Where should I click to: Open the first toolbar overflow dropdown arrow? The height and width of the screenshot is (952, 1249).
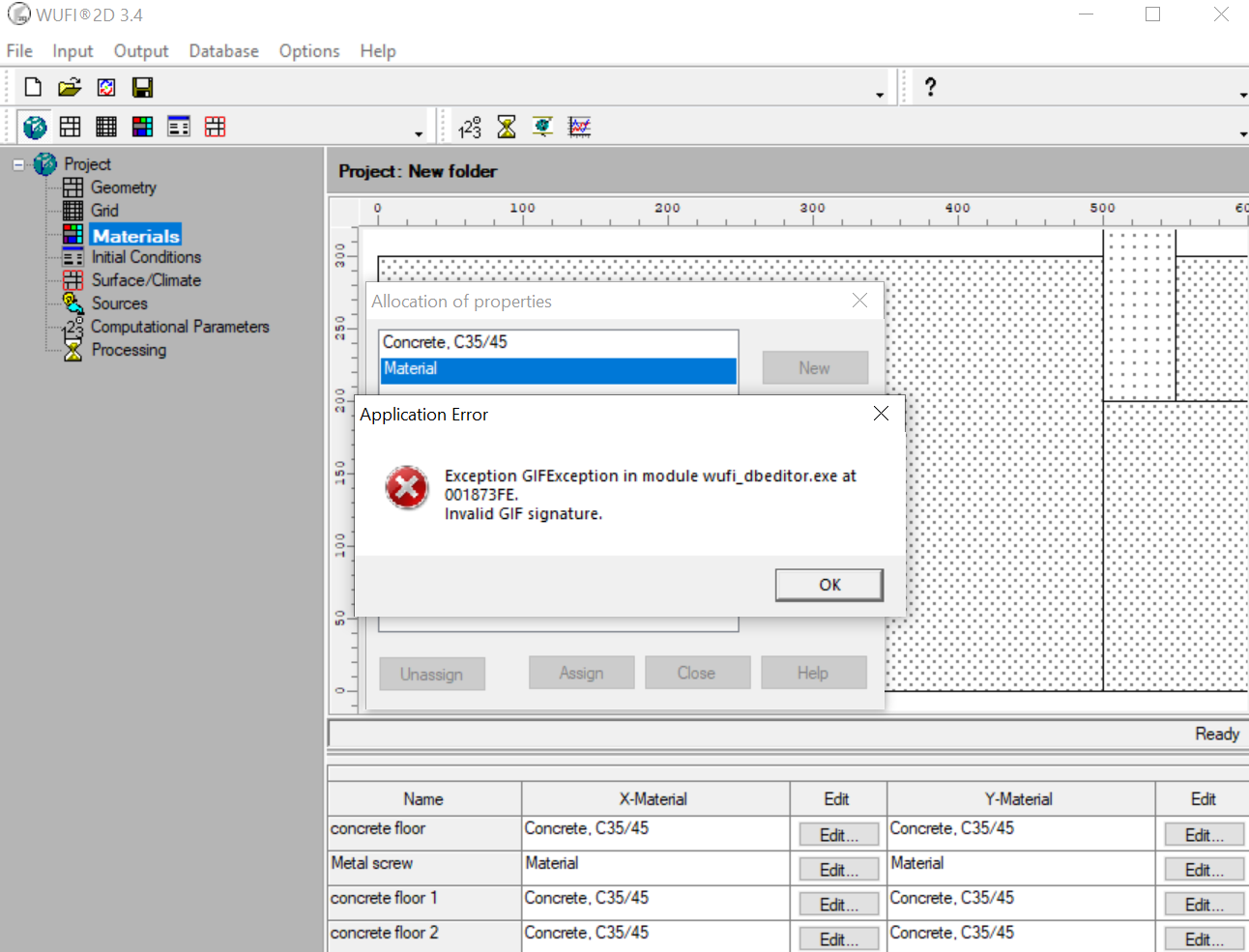pyautogui.click(x=880, y=95)
